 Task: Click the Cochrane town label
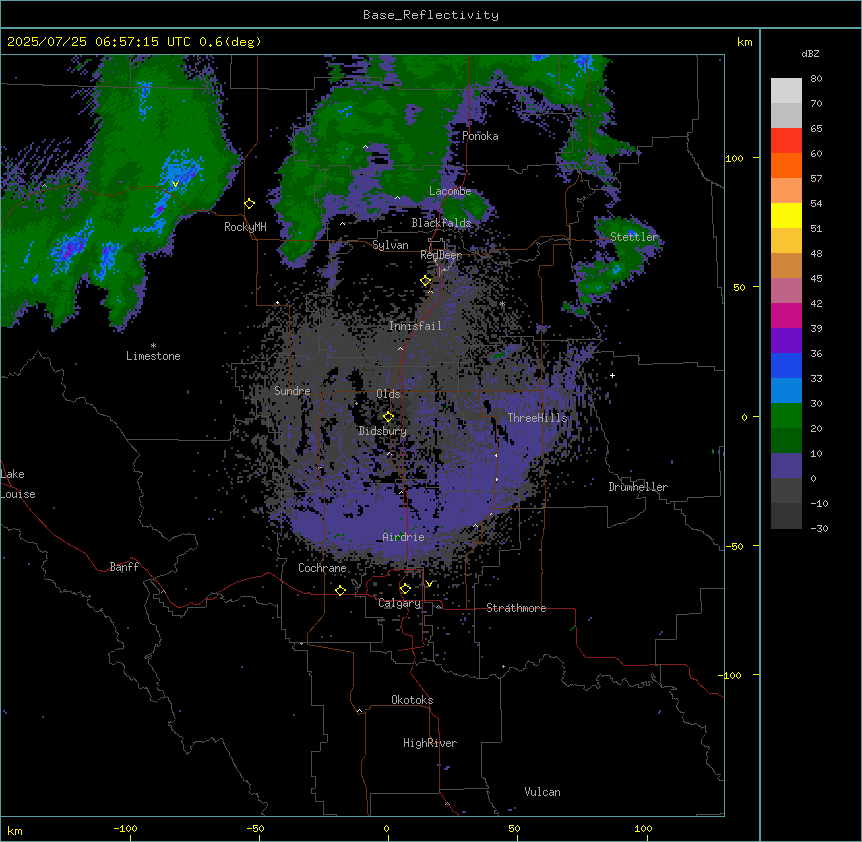click(322, 568)
